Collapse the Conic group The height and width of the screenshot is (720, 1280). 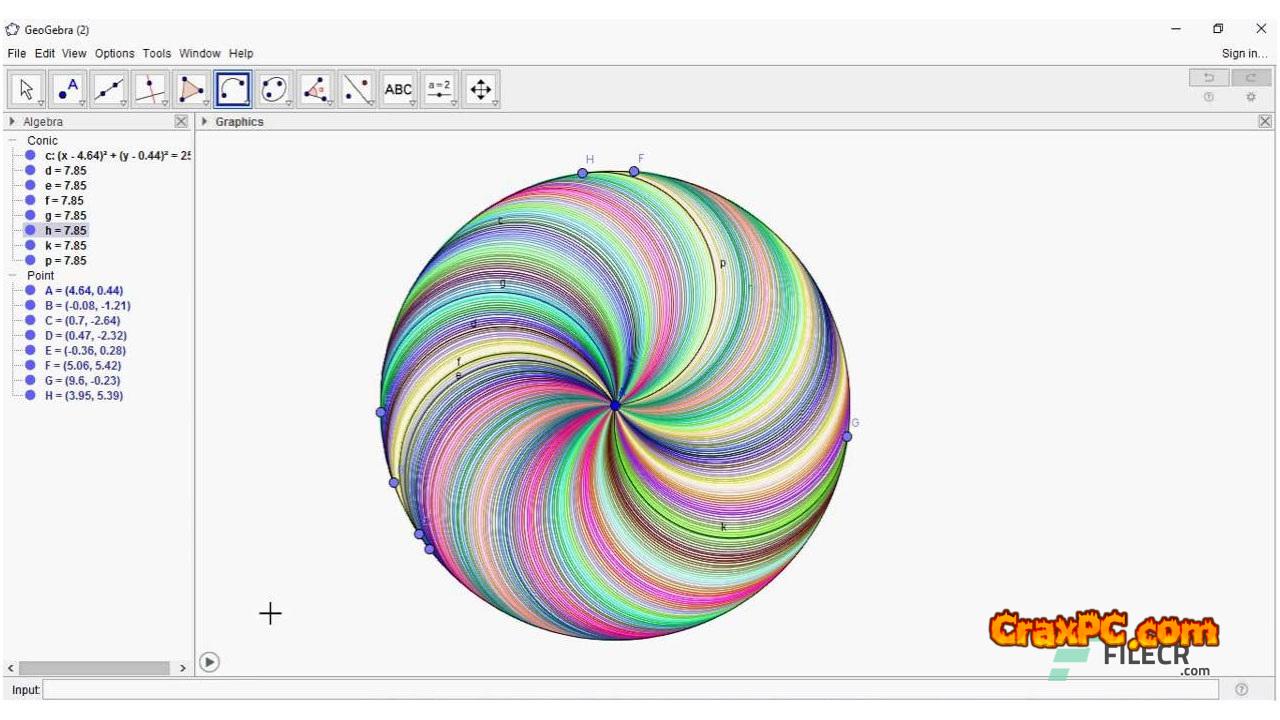(13, 140)
